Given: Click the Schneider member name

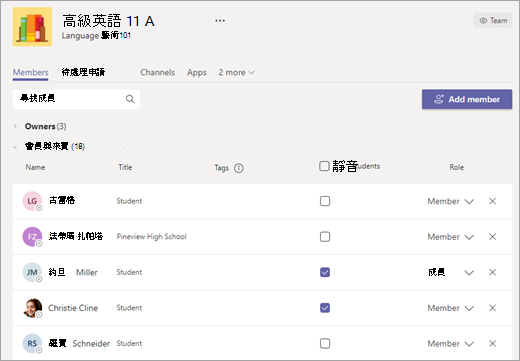Looking at the screenshot, I should pos(79,343).
